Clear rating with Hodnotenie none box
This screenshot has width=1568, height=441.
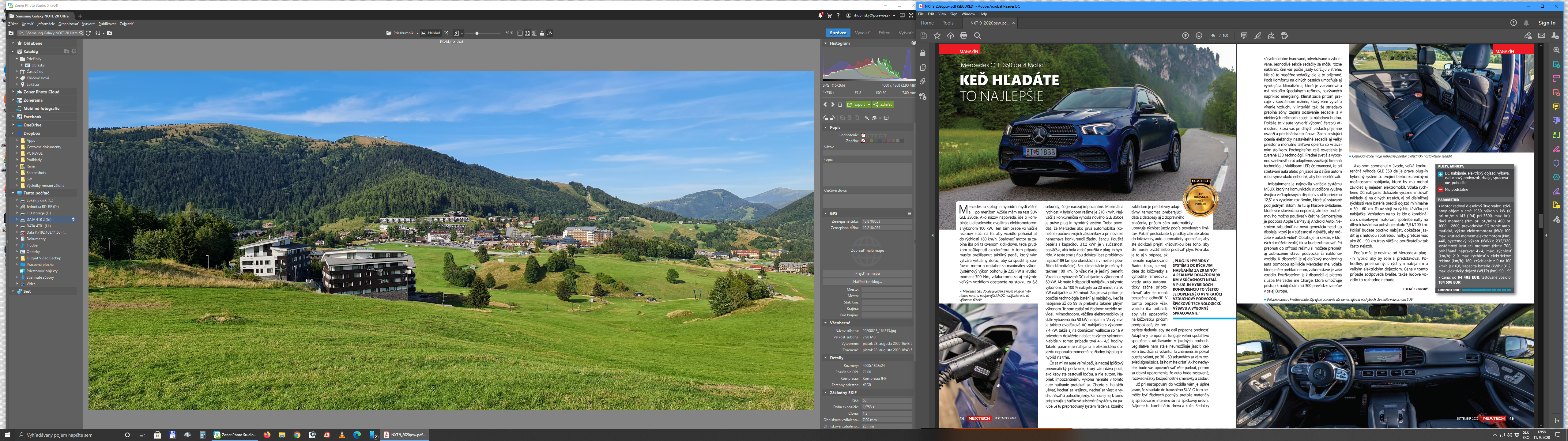tap(863, 135)
